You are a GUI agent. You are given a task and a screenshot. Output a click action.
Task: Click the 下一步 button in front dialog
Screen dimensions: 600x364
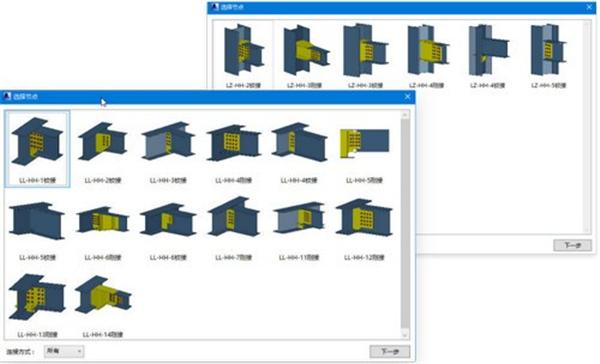tap(390, 351)
